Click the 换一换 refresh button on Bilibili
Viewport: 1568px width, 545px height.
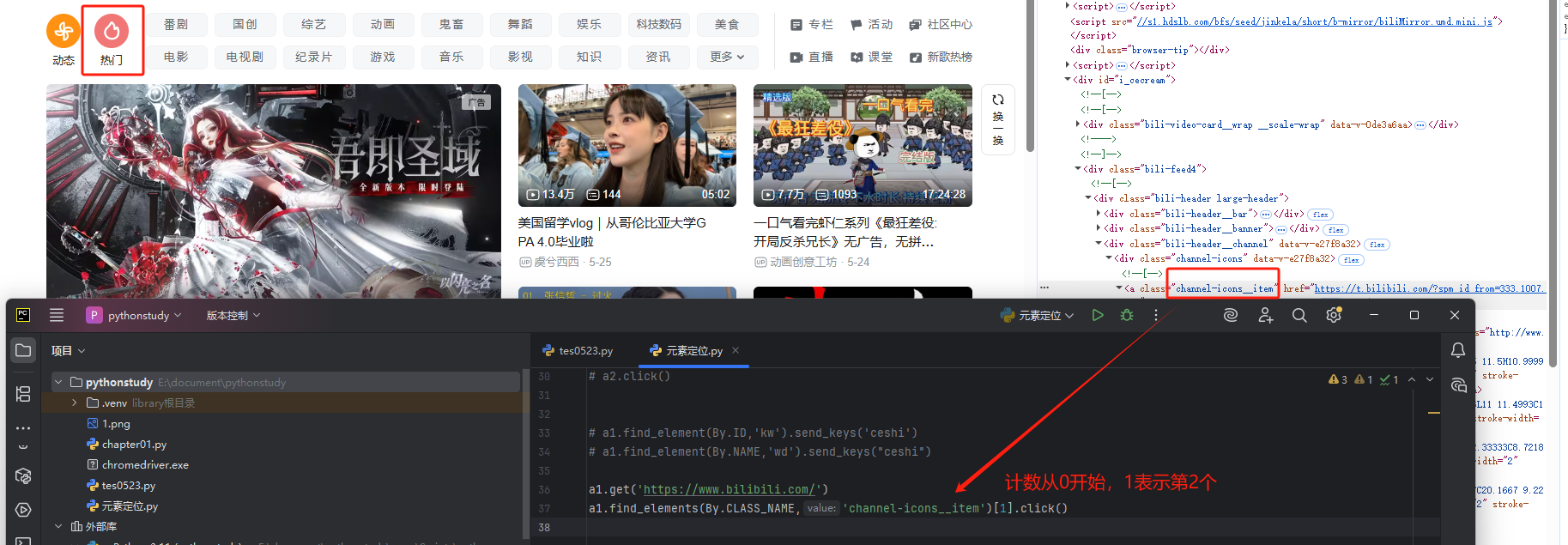pyautogui.click(x=998, y=119)
